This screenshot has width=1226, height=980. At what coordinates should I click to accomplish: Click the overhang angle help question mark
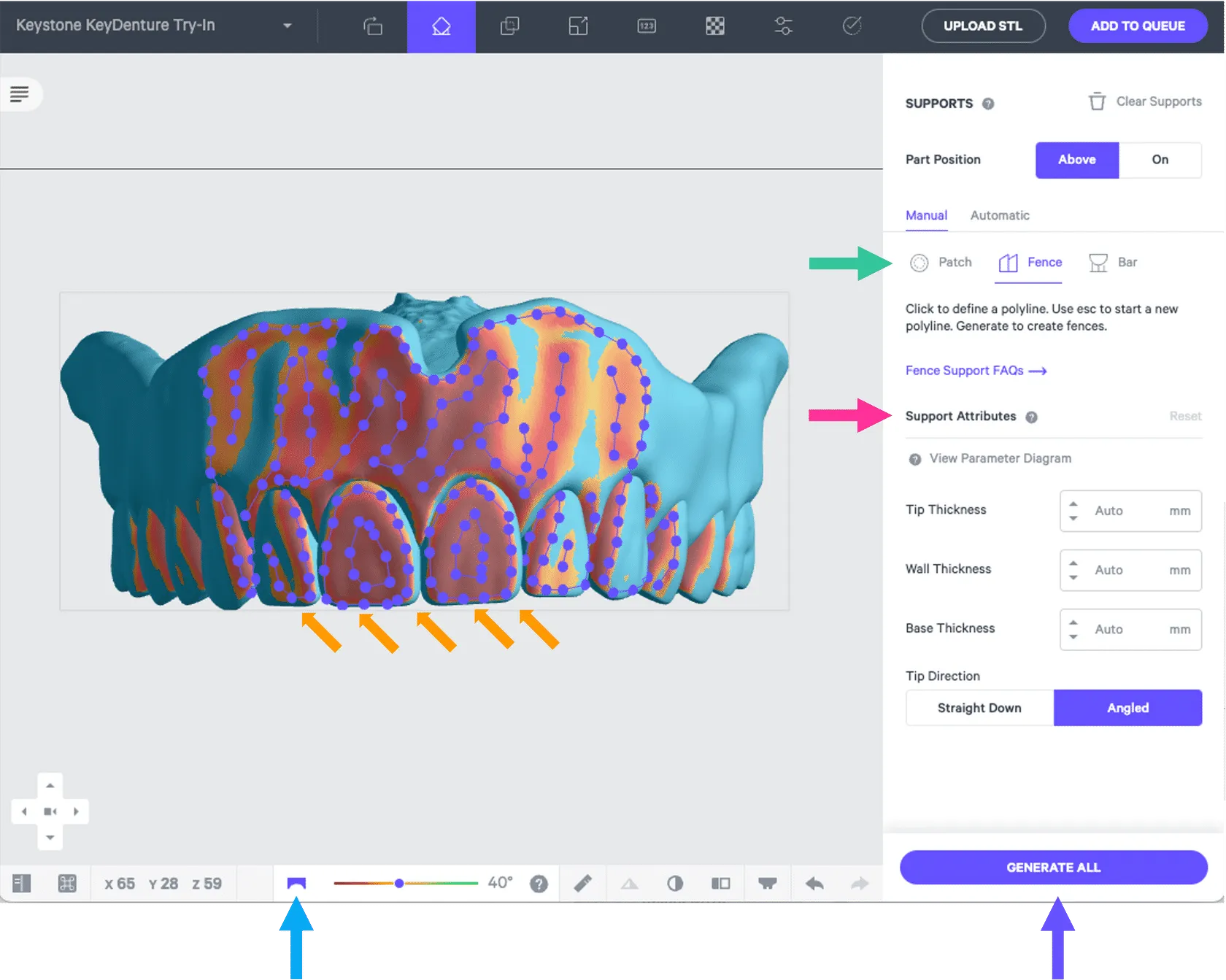[x=539, y=884]
